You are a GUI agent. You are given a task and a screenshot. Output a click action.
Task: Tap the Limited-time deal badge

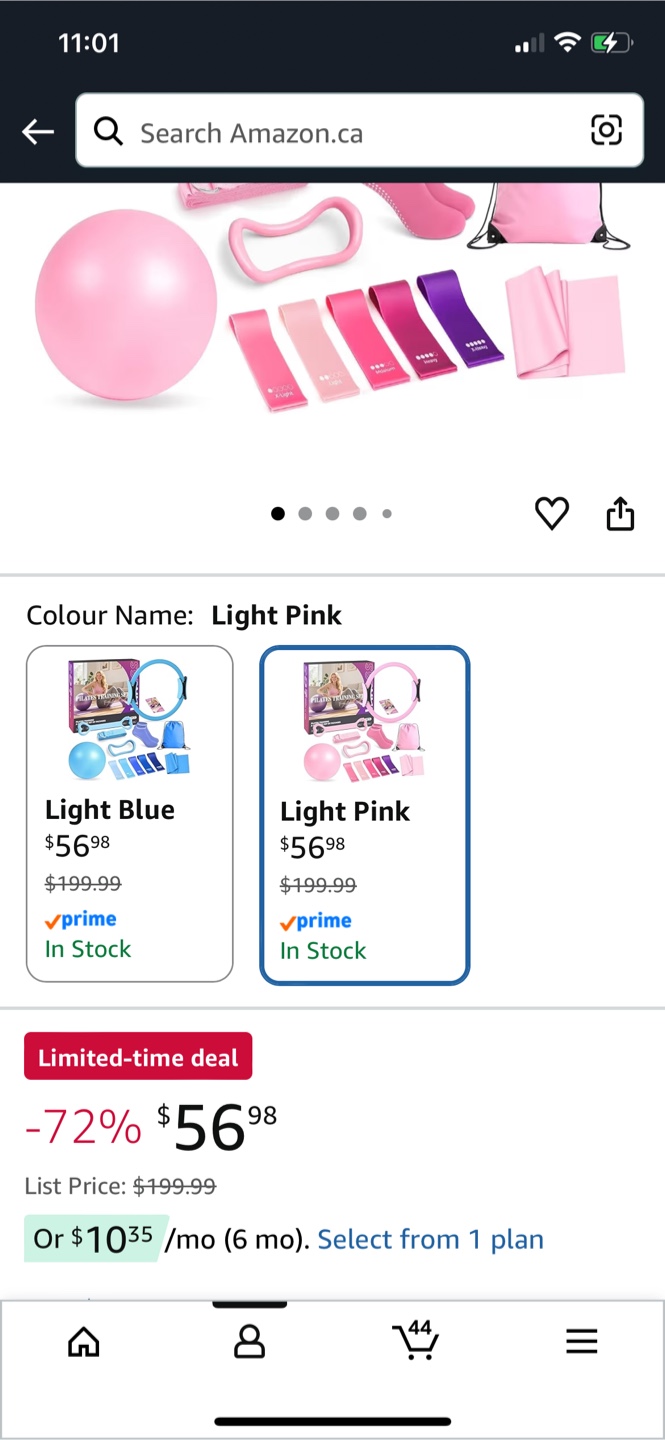[x=138, y=1057]
